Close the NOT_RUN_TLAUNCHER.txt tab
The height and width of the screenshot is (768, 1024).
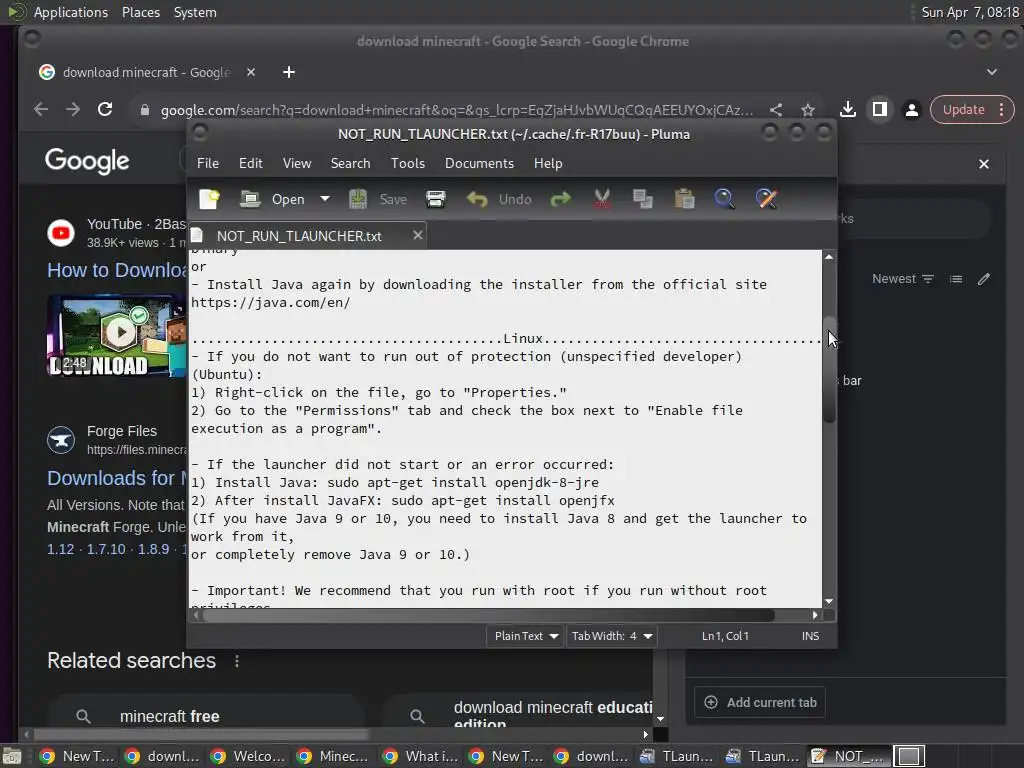click(418, 235)
